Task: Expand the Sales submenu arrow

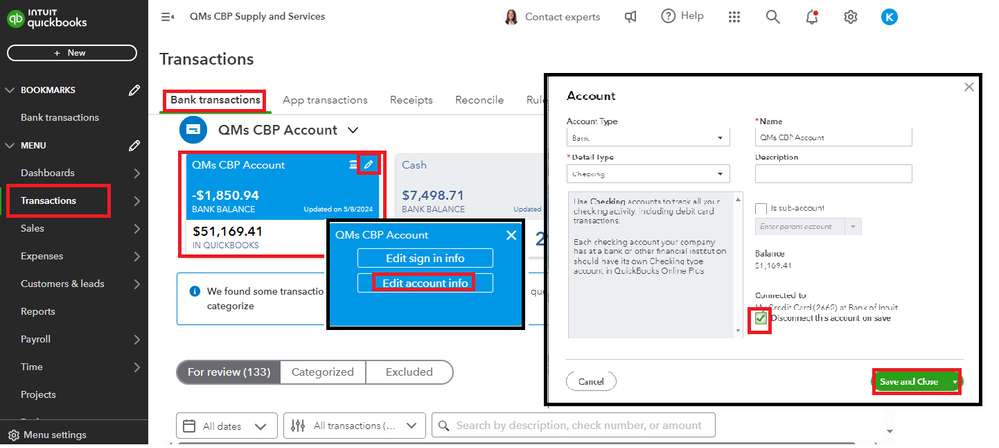Action: 137,228
